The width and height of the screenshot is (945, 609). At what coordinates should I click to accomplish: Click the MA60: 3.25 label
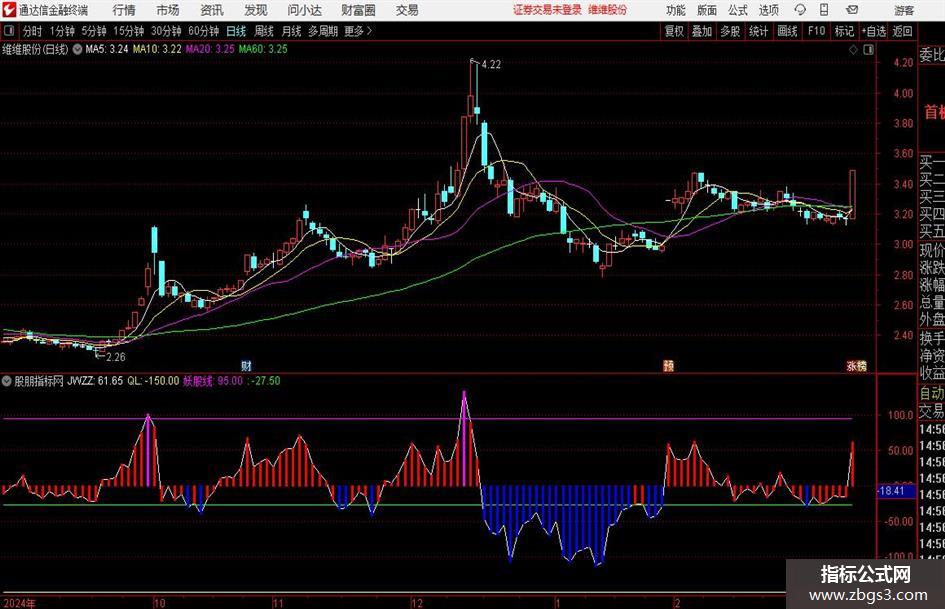pyautogui.click(x=263, y=49)
